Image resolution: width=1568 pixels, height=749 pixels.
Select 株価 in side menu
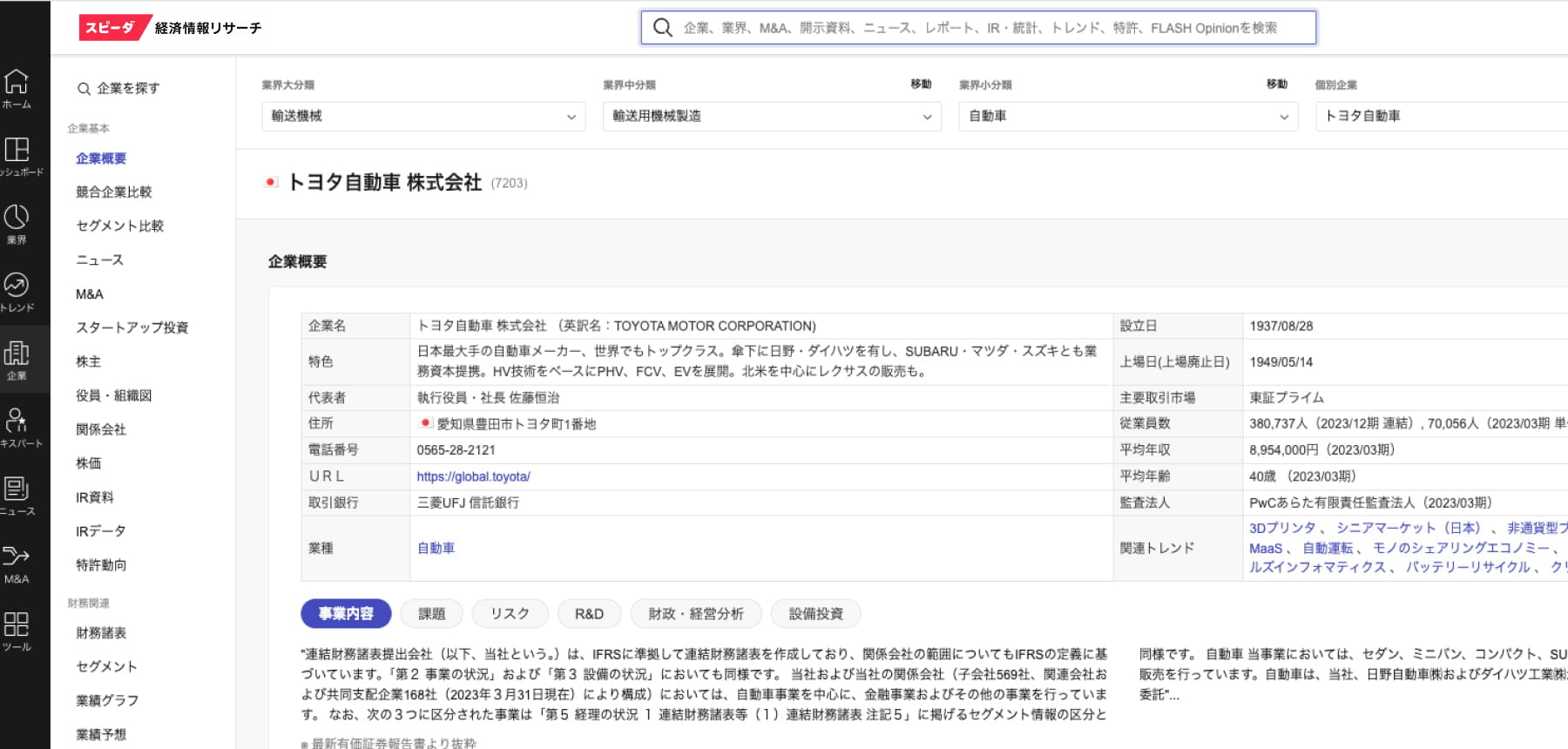88,463
